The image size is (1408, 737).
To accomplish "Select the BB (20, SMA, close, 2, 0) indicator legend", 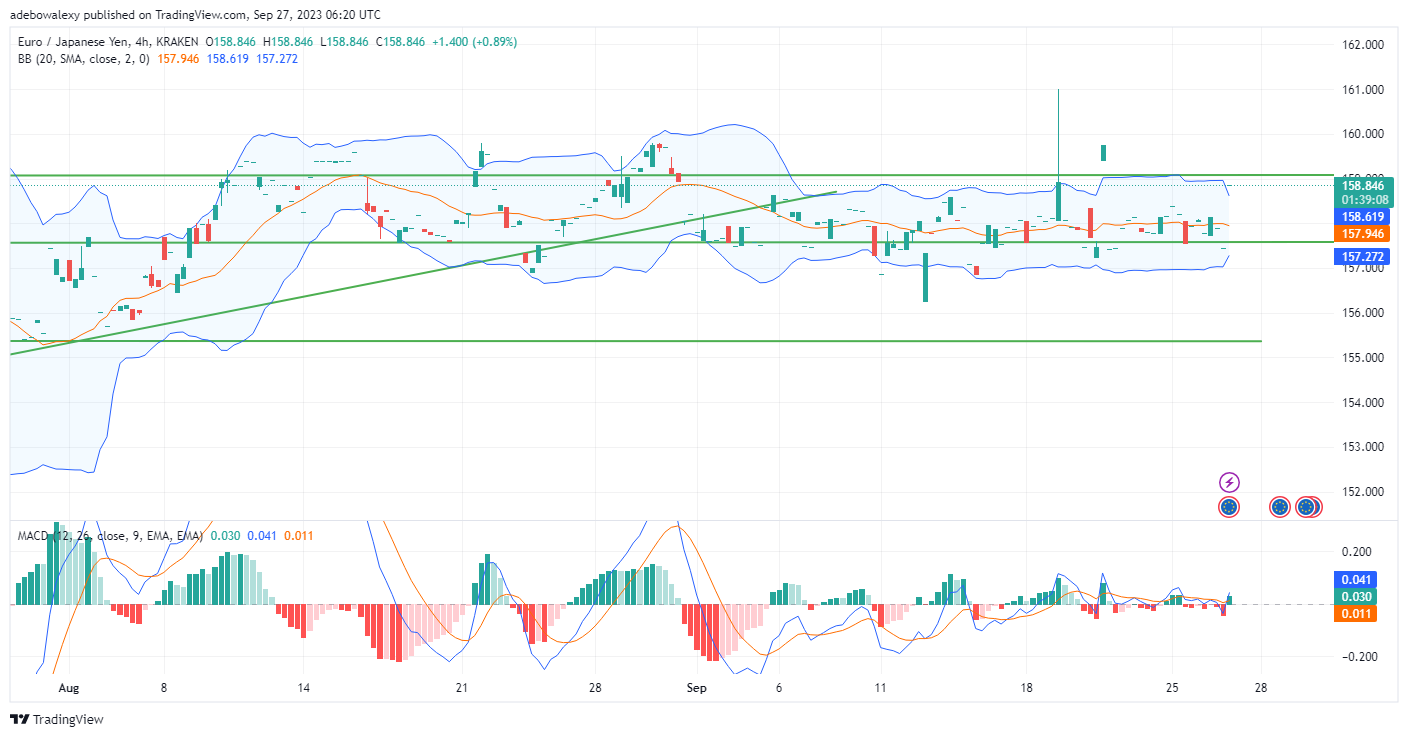I will [84, 59].
